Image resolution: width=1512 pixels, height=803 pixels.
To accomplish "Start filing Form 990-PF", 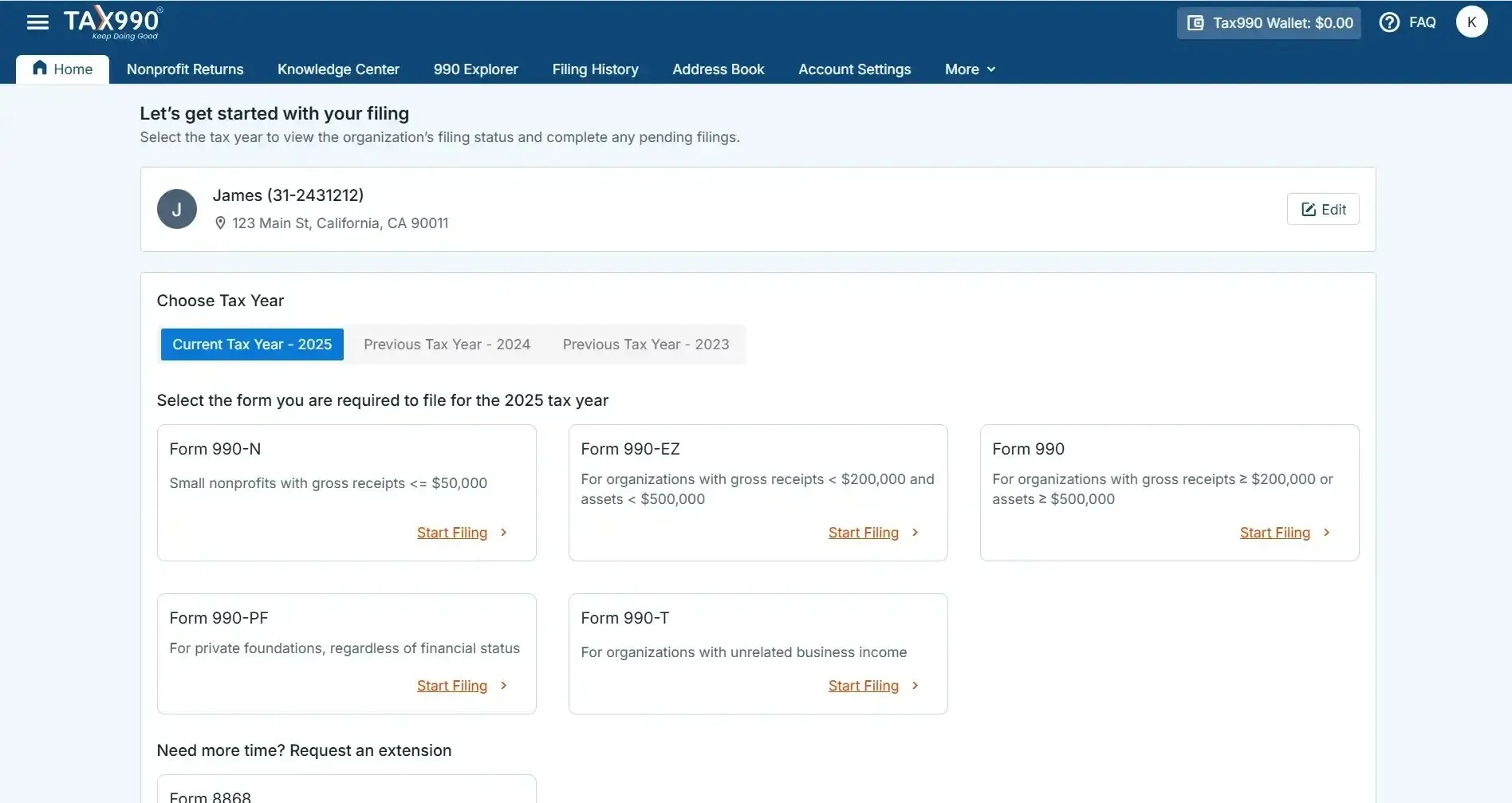I will click(452, 685).
